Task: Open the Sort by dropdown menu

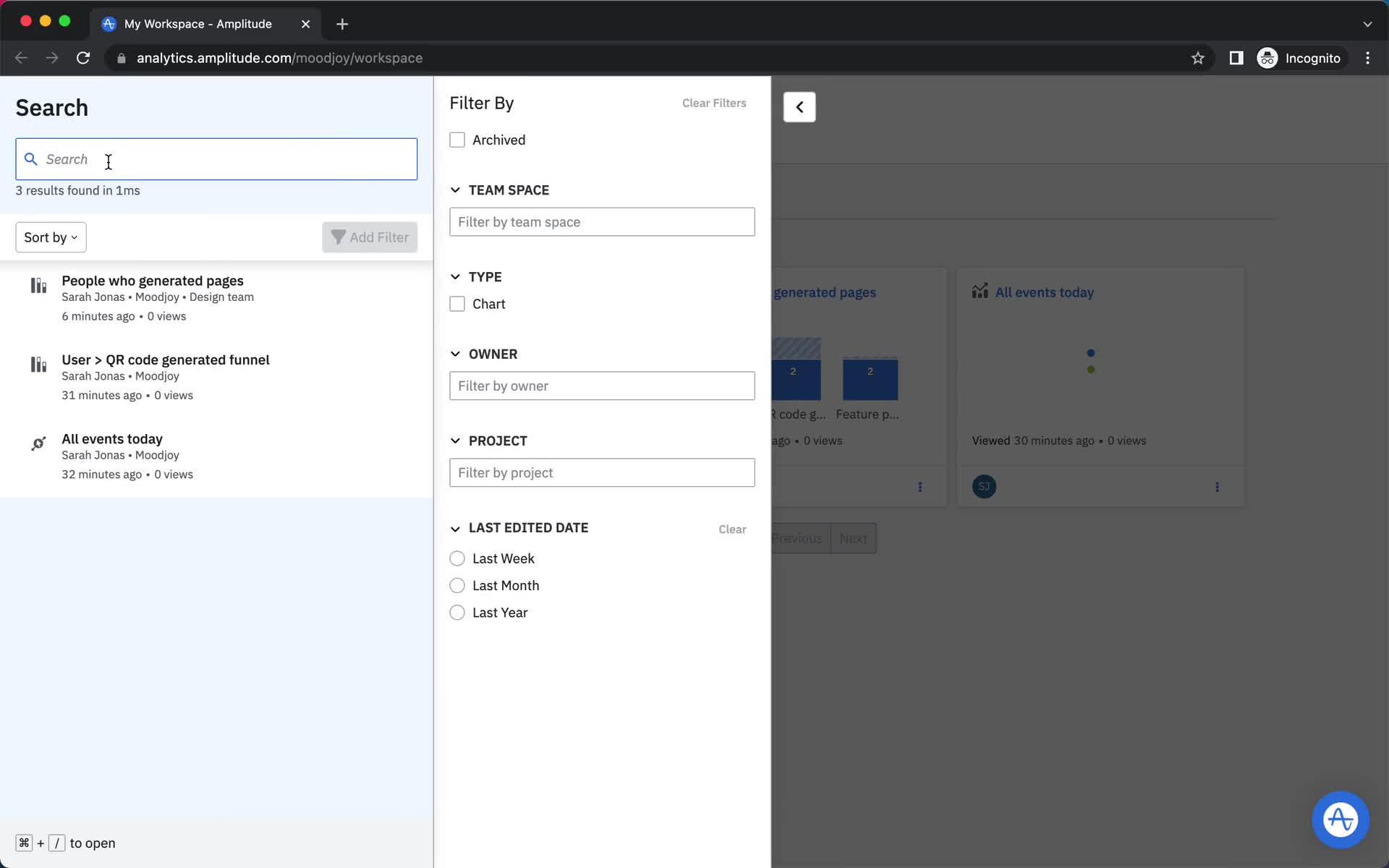Action: (x=49, y=237)
